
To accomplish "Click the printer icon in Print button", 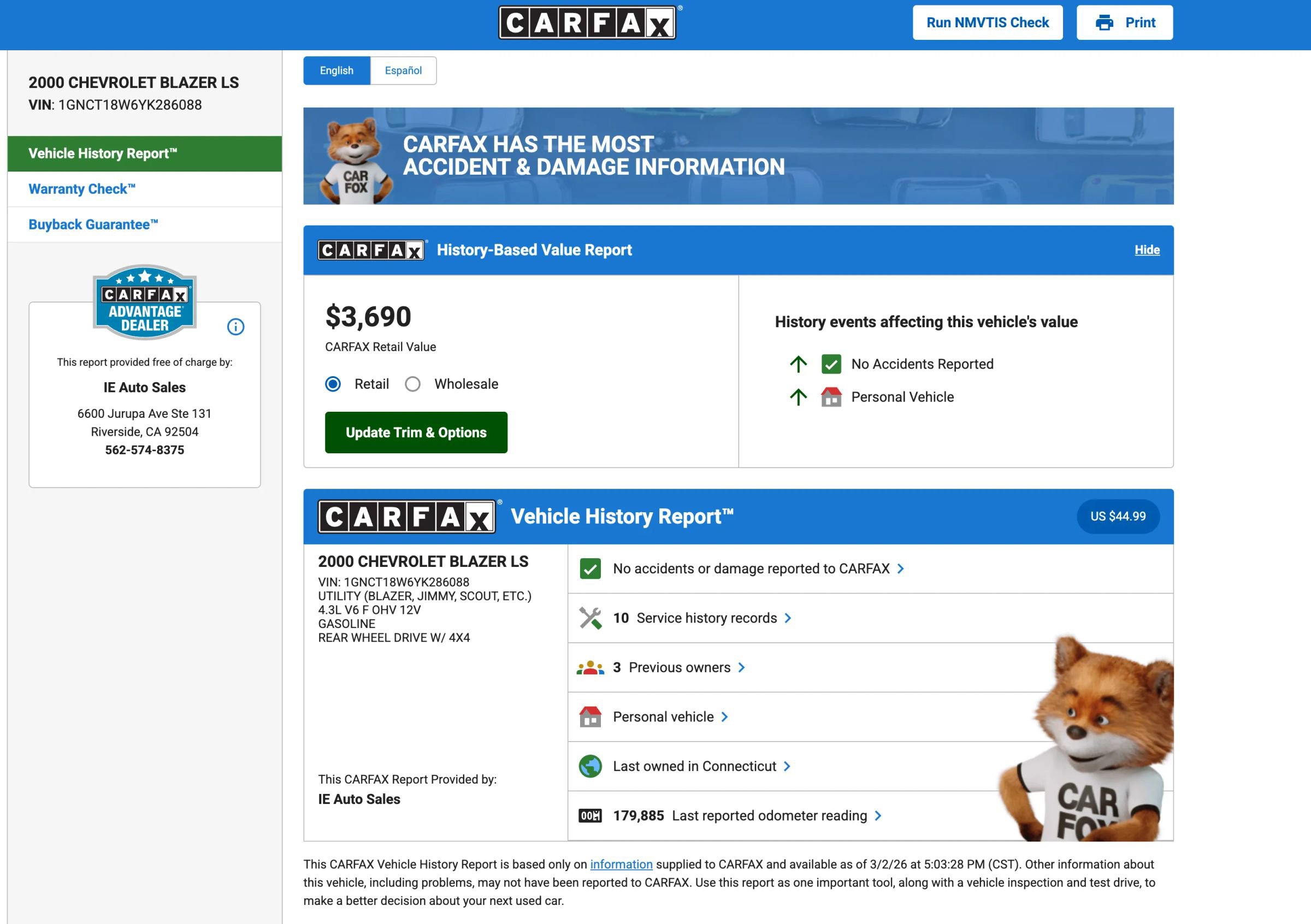I will pyautogui.click(x=1105, y=23).
